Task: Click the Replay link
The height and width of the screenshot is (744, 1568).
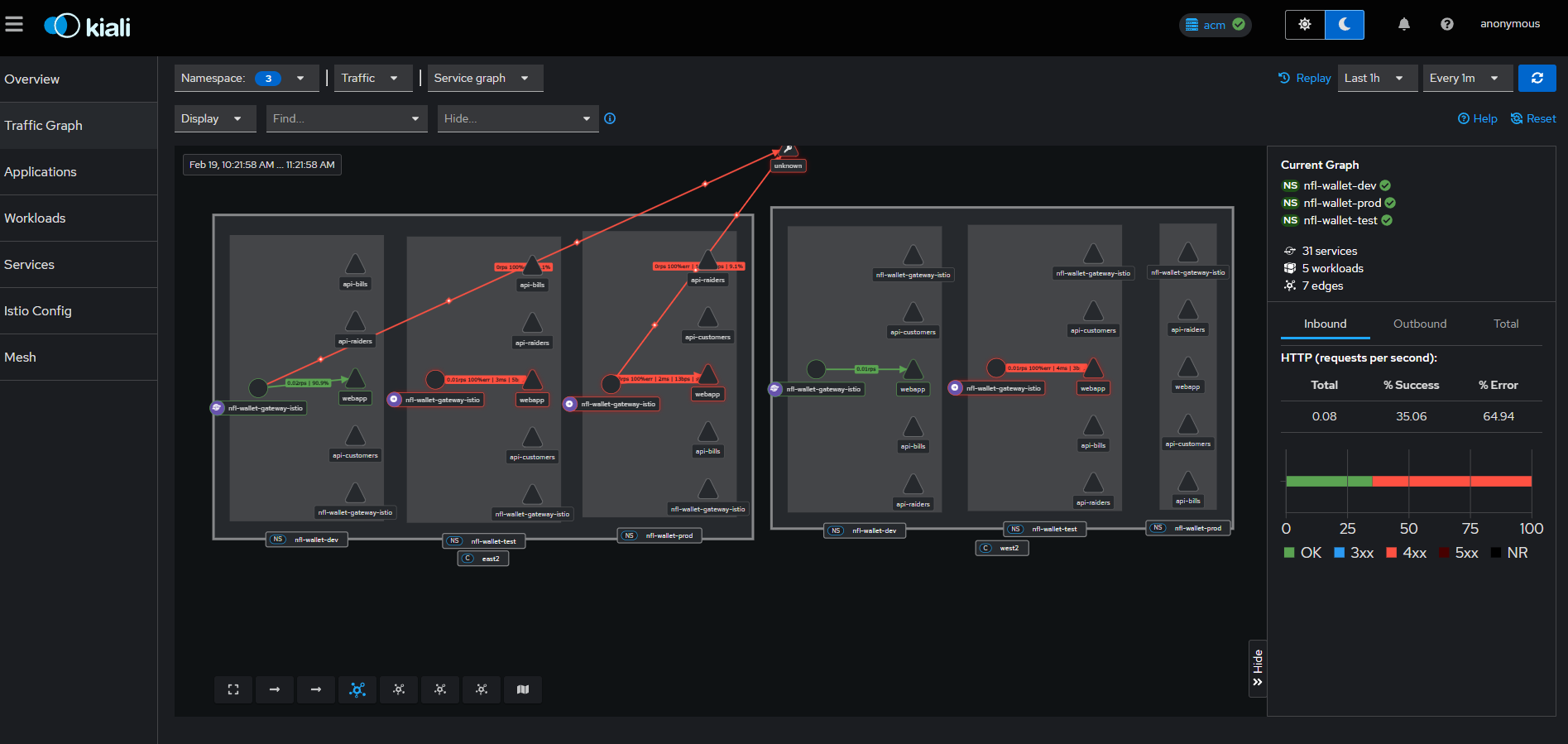Action: pyautogui.click(x=1305, y=78)
